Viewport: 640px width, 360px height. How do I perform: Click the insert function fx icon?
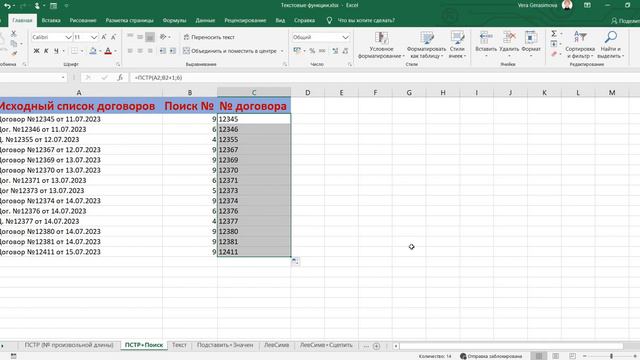(x=120, y=78)
